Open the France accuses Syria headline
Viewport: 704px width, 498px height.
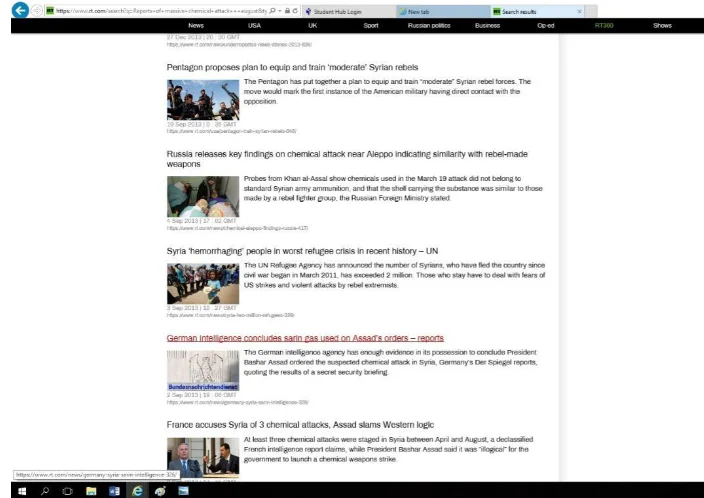point(300,425)
